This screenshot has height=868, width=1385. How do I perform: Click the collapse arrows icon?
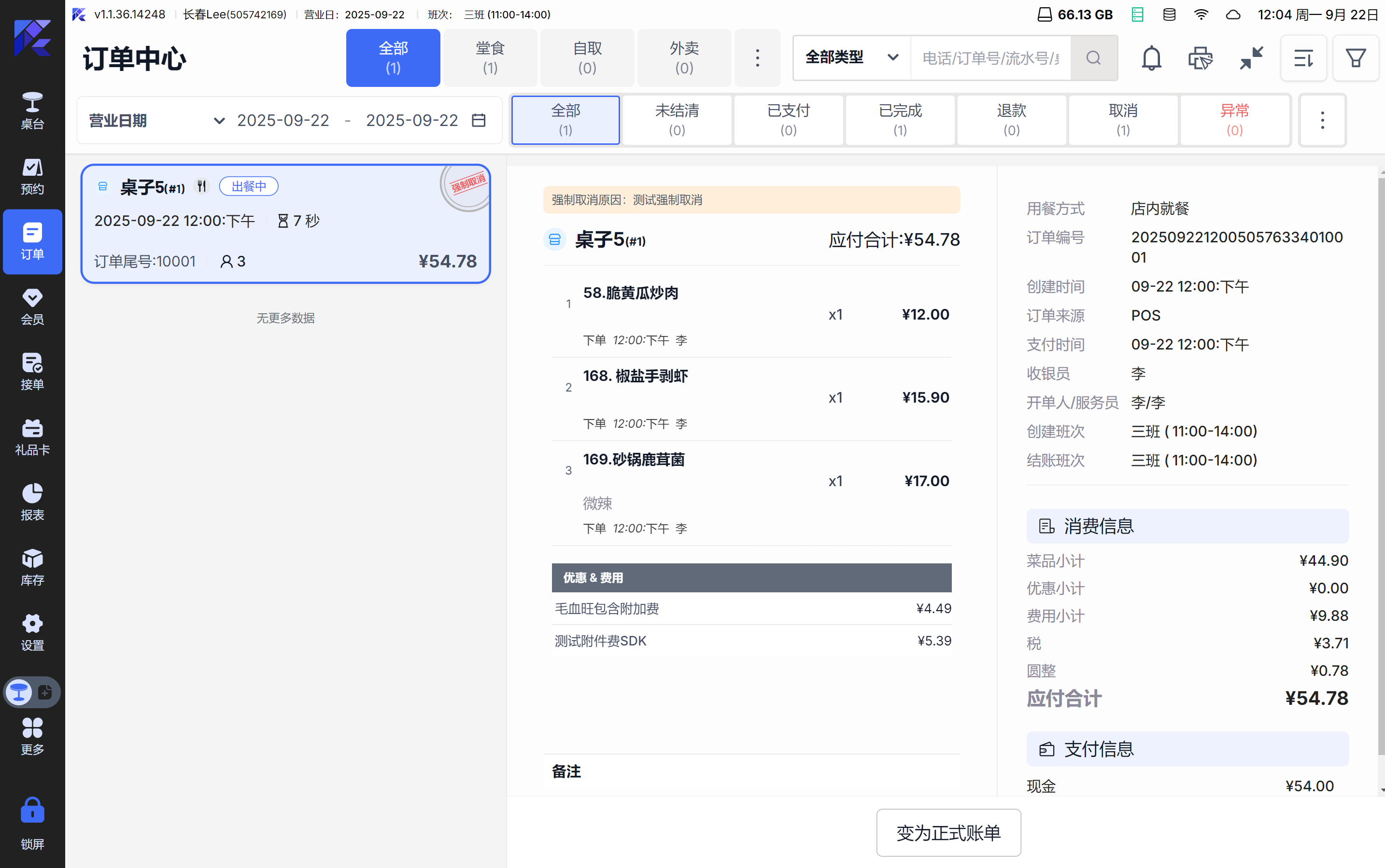click(1251, 58)
